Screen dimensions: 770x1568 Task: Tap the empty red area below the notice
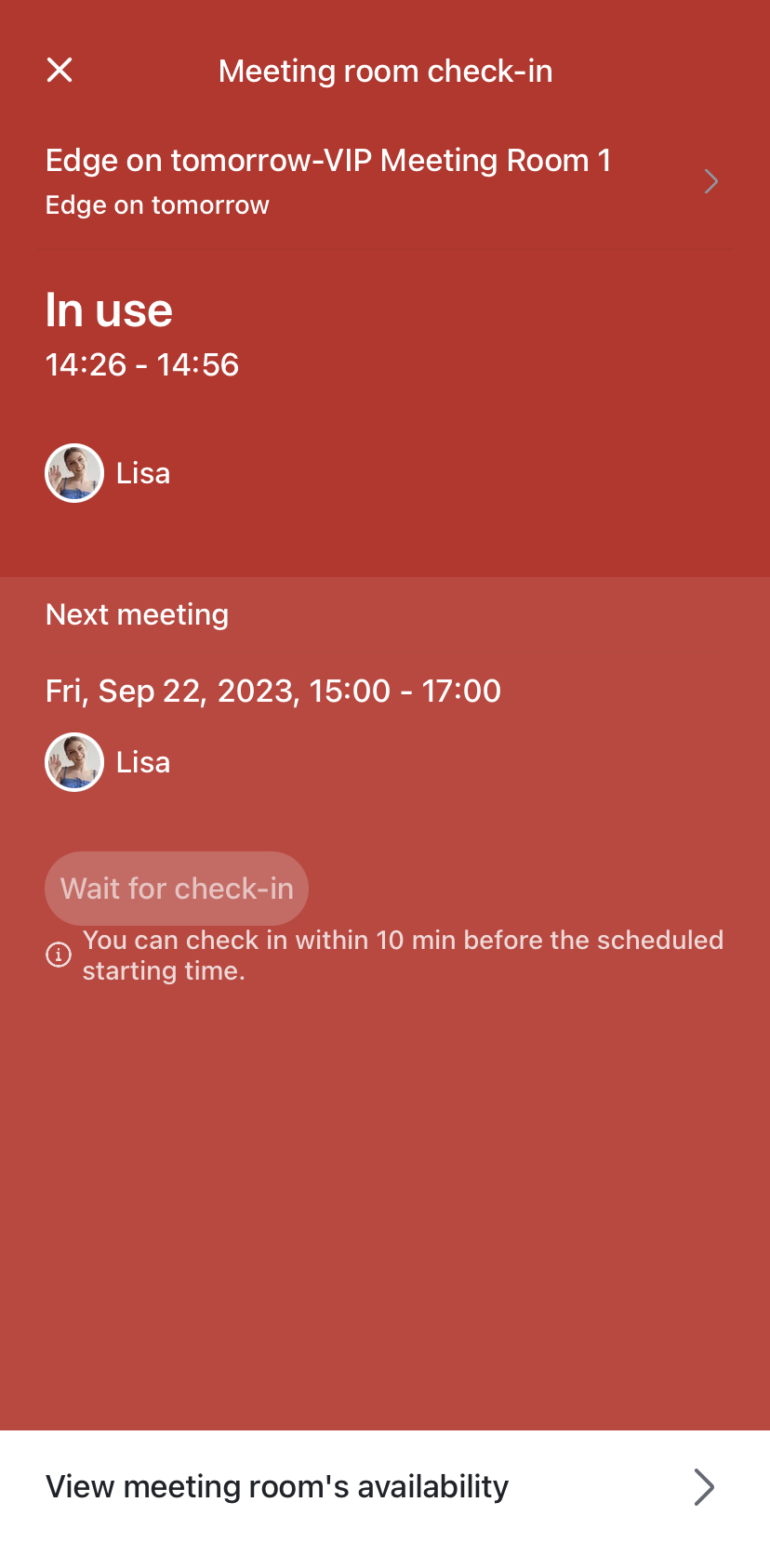point(385,1208)
